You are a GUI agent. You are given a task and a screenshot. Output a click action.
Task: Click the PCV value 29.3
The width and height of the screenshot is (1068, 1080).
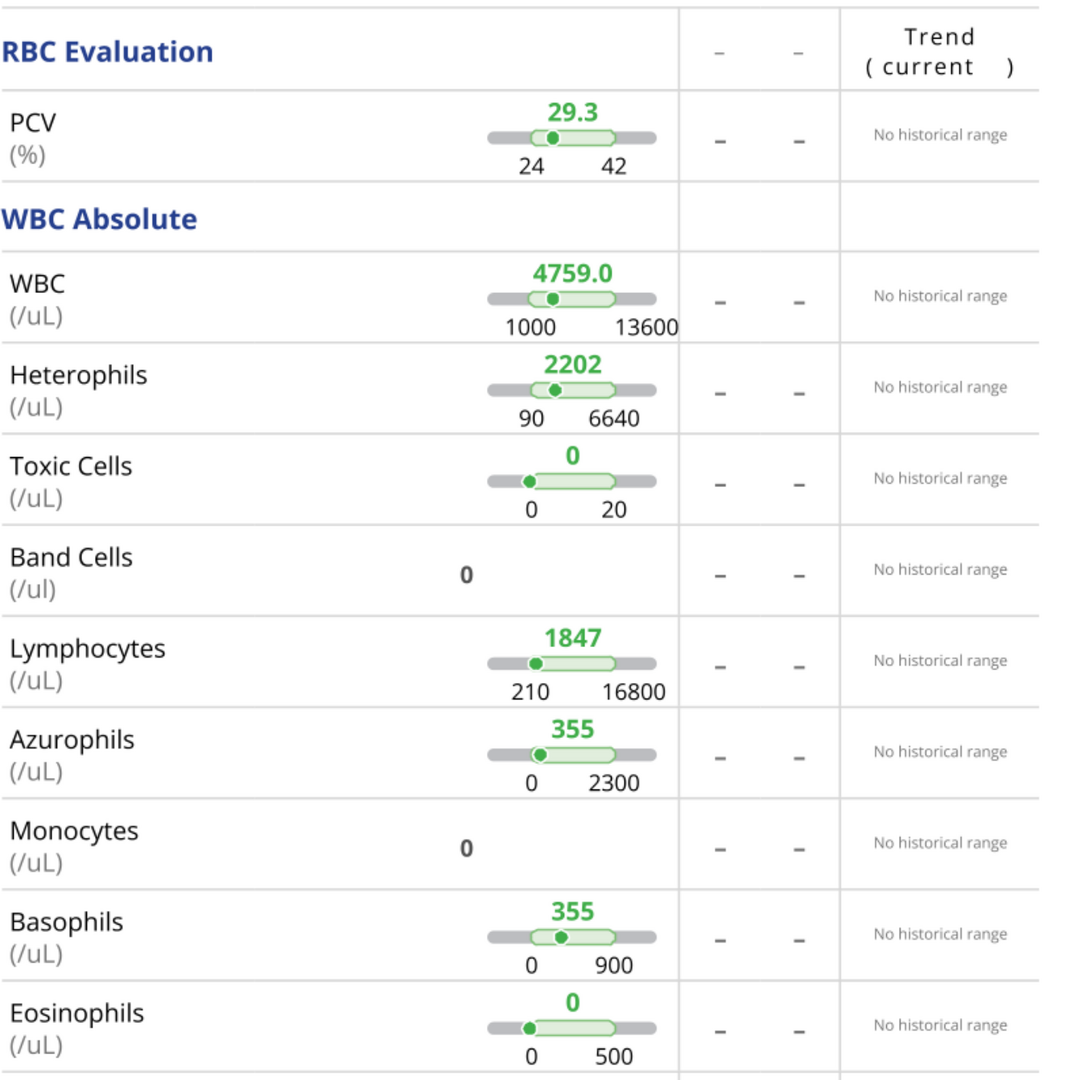click(572, 112)
